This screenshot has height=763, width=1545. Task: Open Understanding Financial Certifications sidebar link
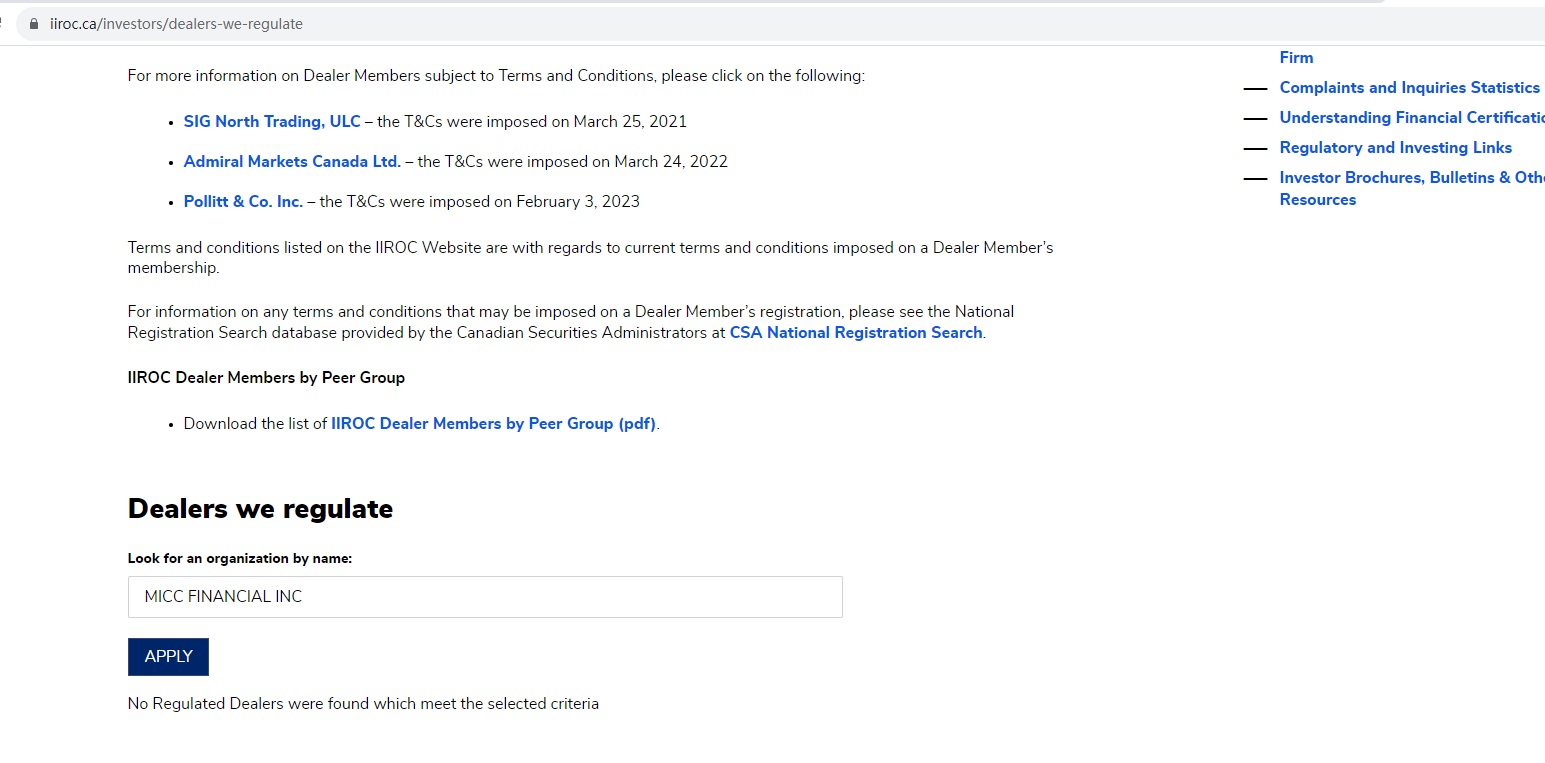click(1411, 118)
